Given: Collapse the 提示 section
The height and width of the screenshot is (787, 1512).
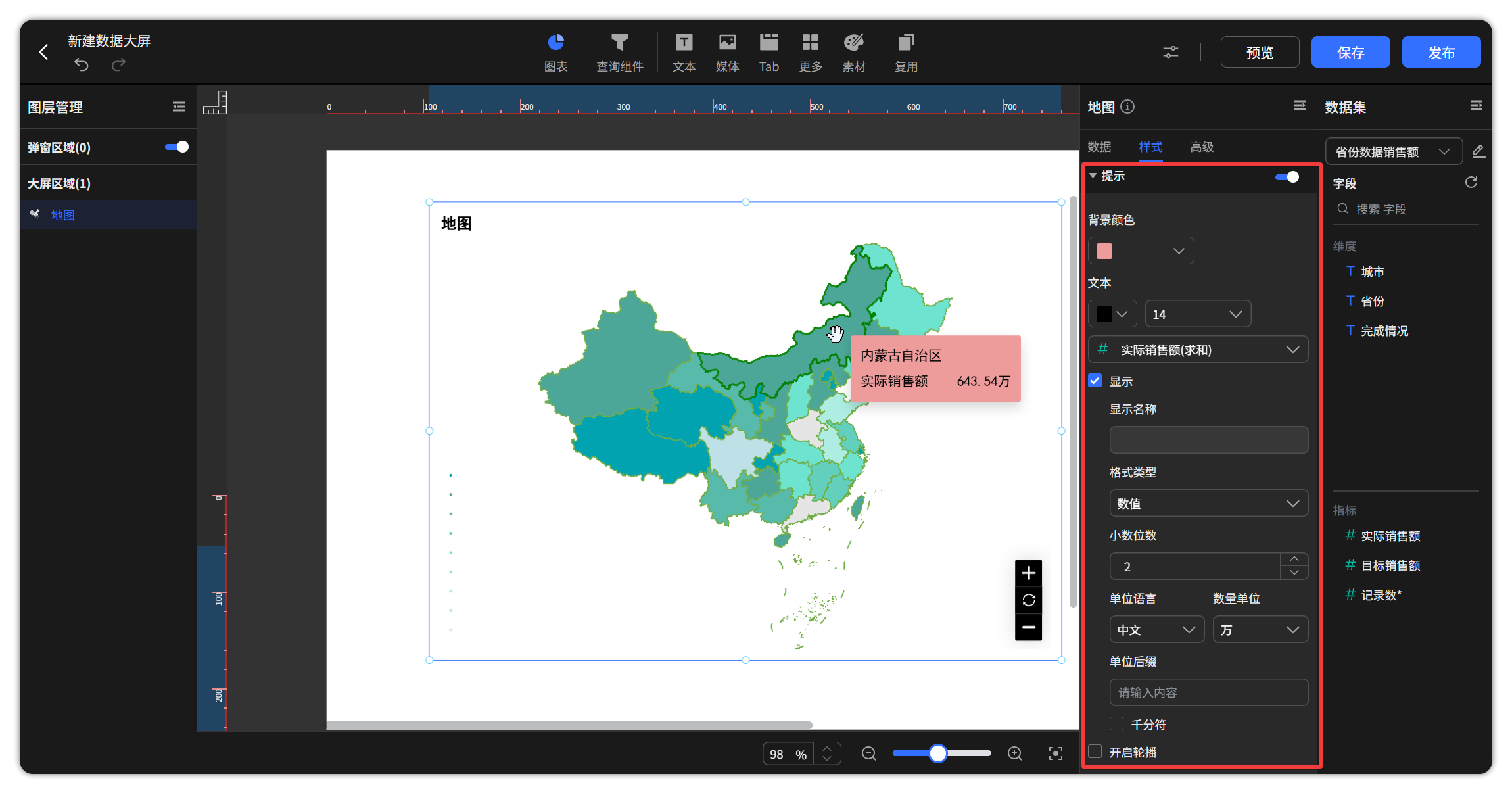Looking at the screenshot, I should (x=1093, y=176).
